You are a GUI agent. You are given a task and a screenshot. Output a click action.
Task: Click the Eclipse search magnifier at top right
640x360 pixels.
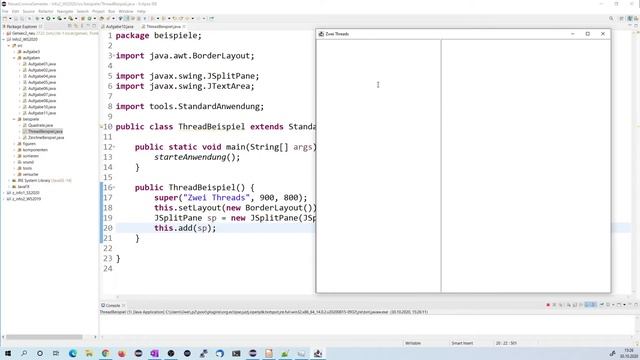[611, 18]
